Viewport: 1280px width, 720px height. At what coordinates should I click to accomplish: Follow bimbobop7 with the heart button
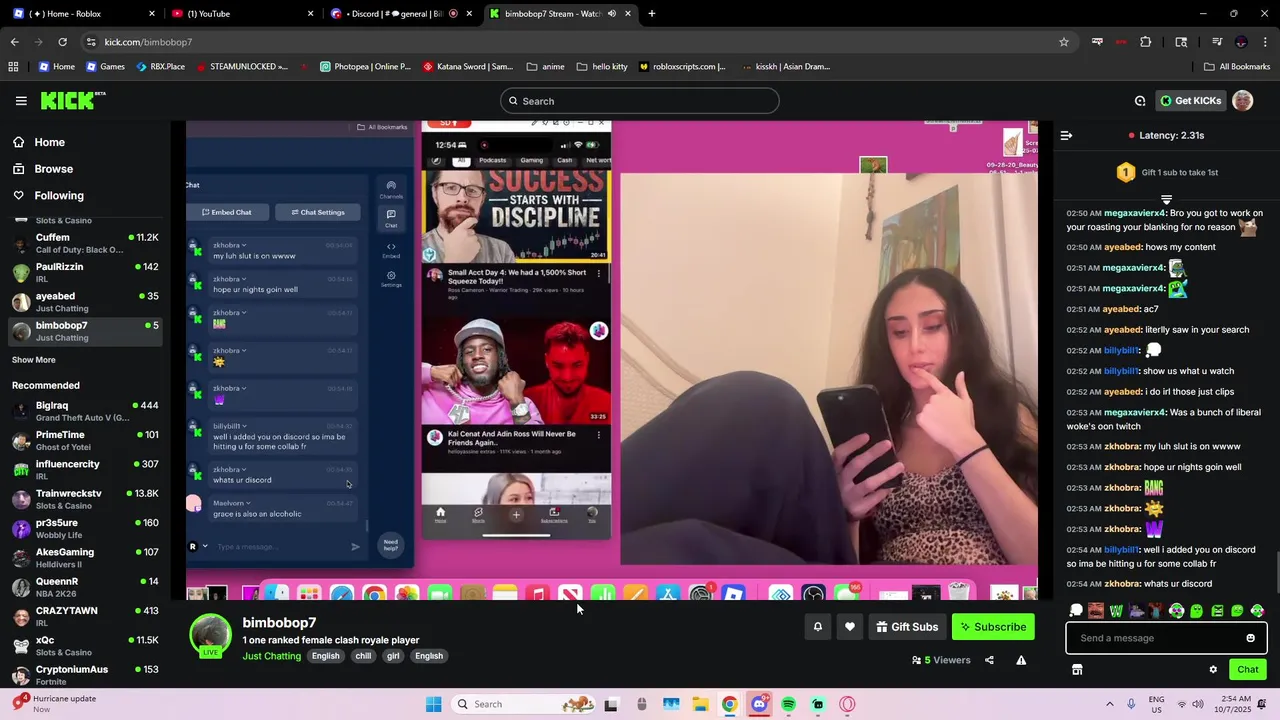tap(850, 627)
